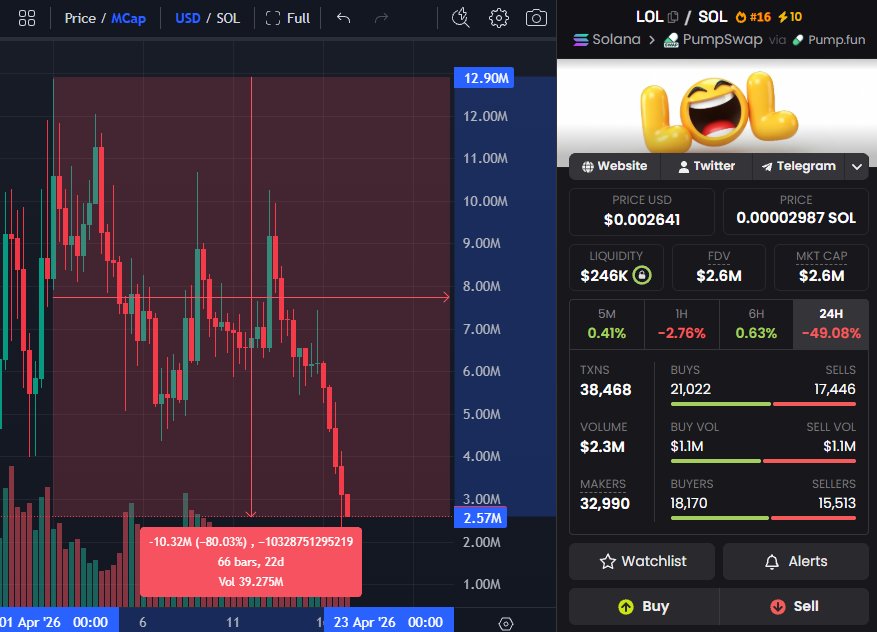Click the buy vol versus sell vol bar
This screenshot has width=877, height=632.
pos(763,461)
